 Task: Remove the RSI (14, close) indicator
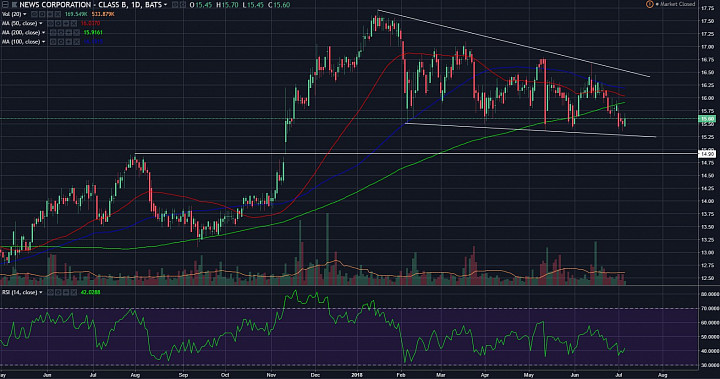[73, 292]
